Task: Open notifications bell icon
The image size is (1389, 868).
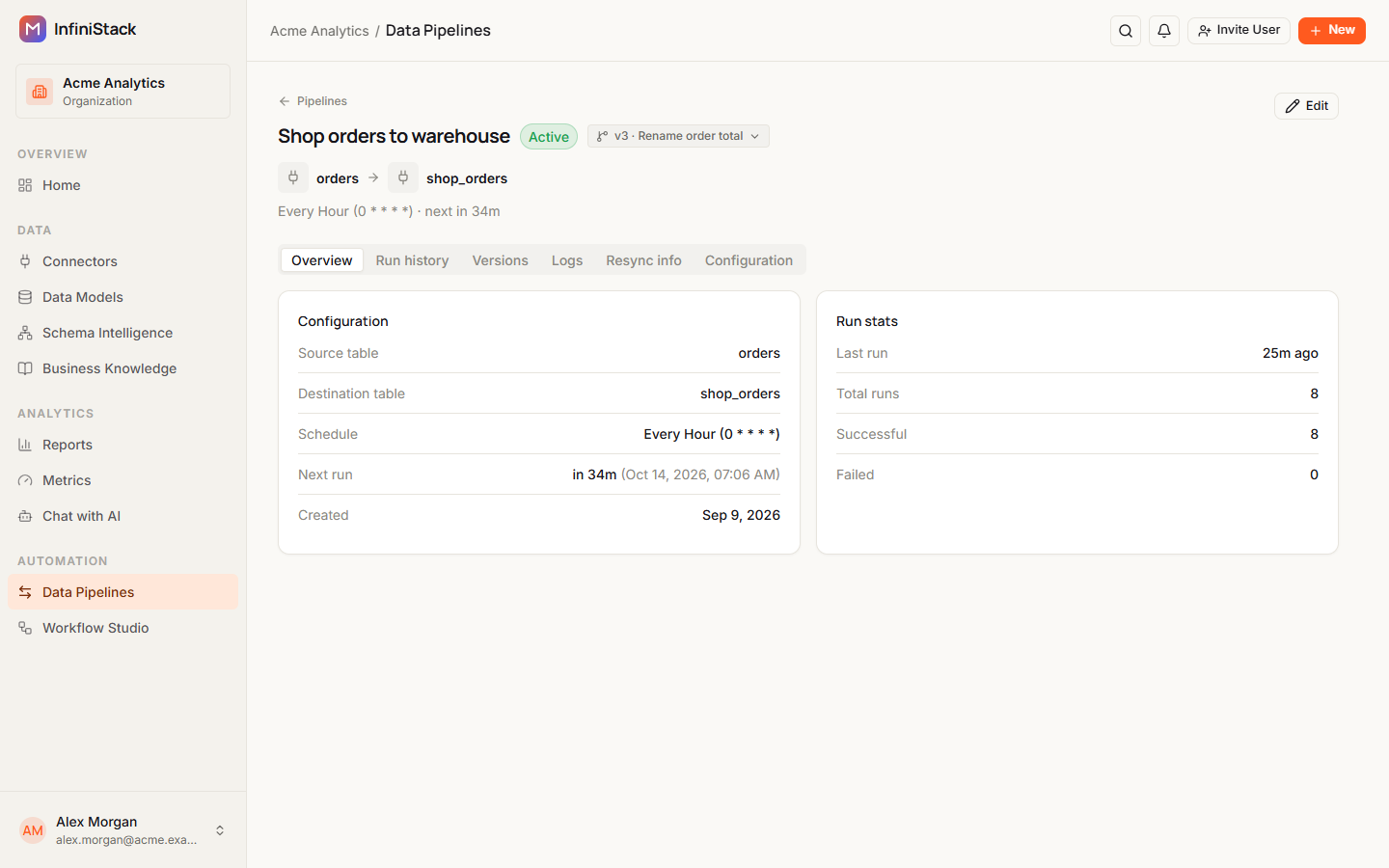Action: click(x=1164, y=31)
